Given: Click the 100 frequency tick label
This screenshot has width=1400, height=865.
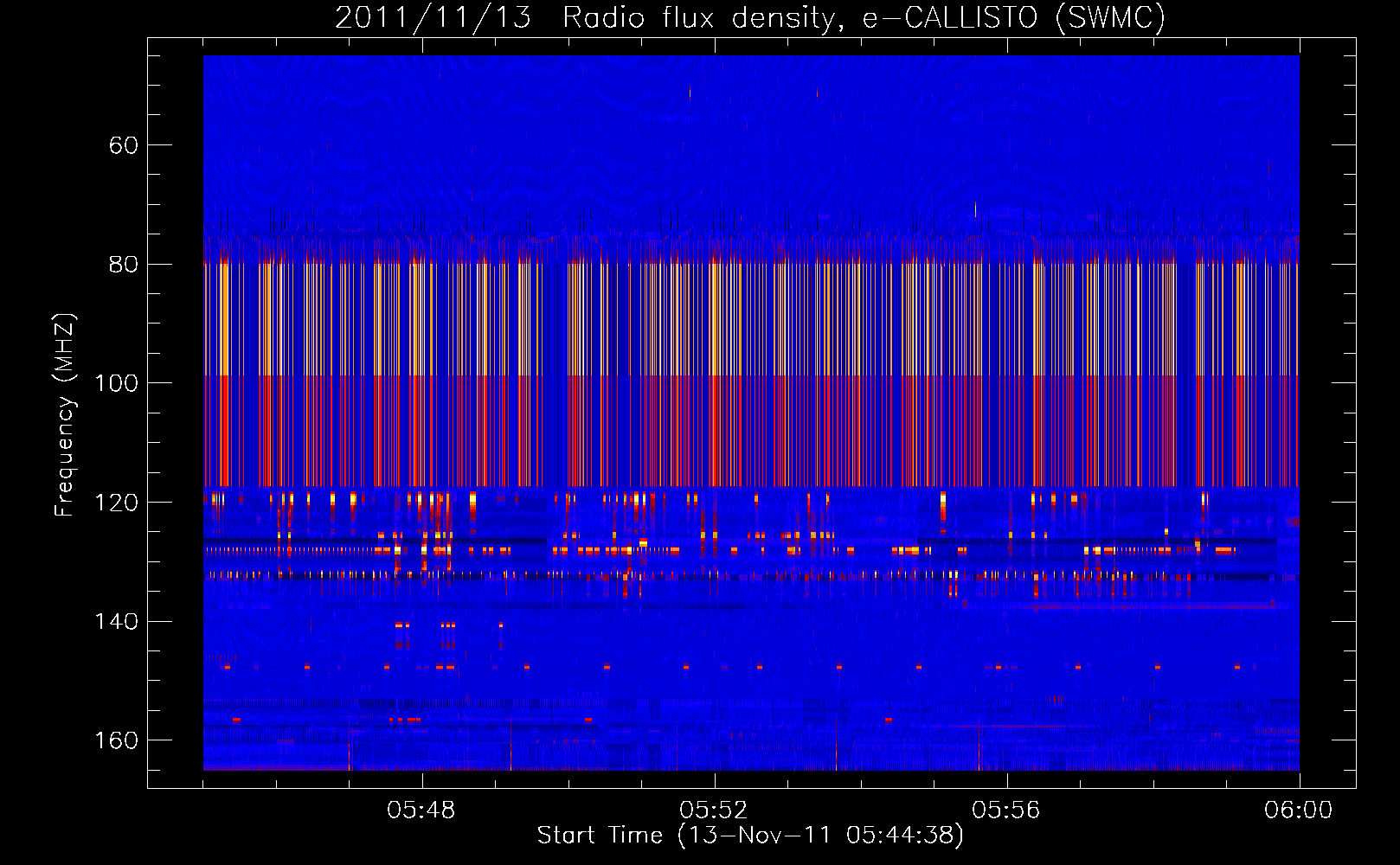Looking at the screenshot, I should click(x=116, y=383).
